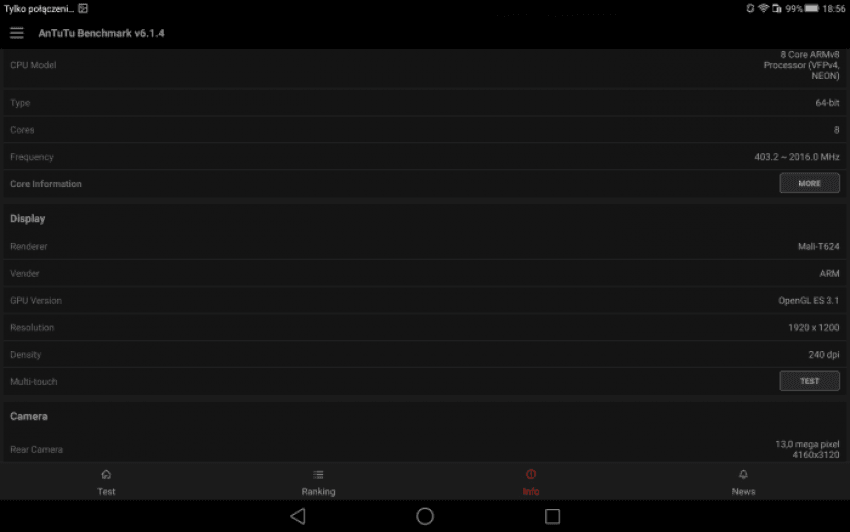Screen dimensions: 850x532
Task: Tap the Android home circle button
Action: [425, 516]
